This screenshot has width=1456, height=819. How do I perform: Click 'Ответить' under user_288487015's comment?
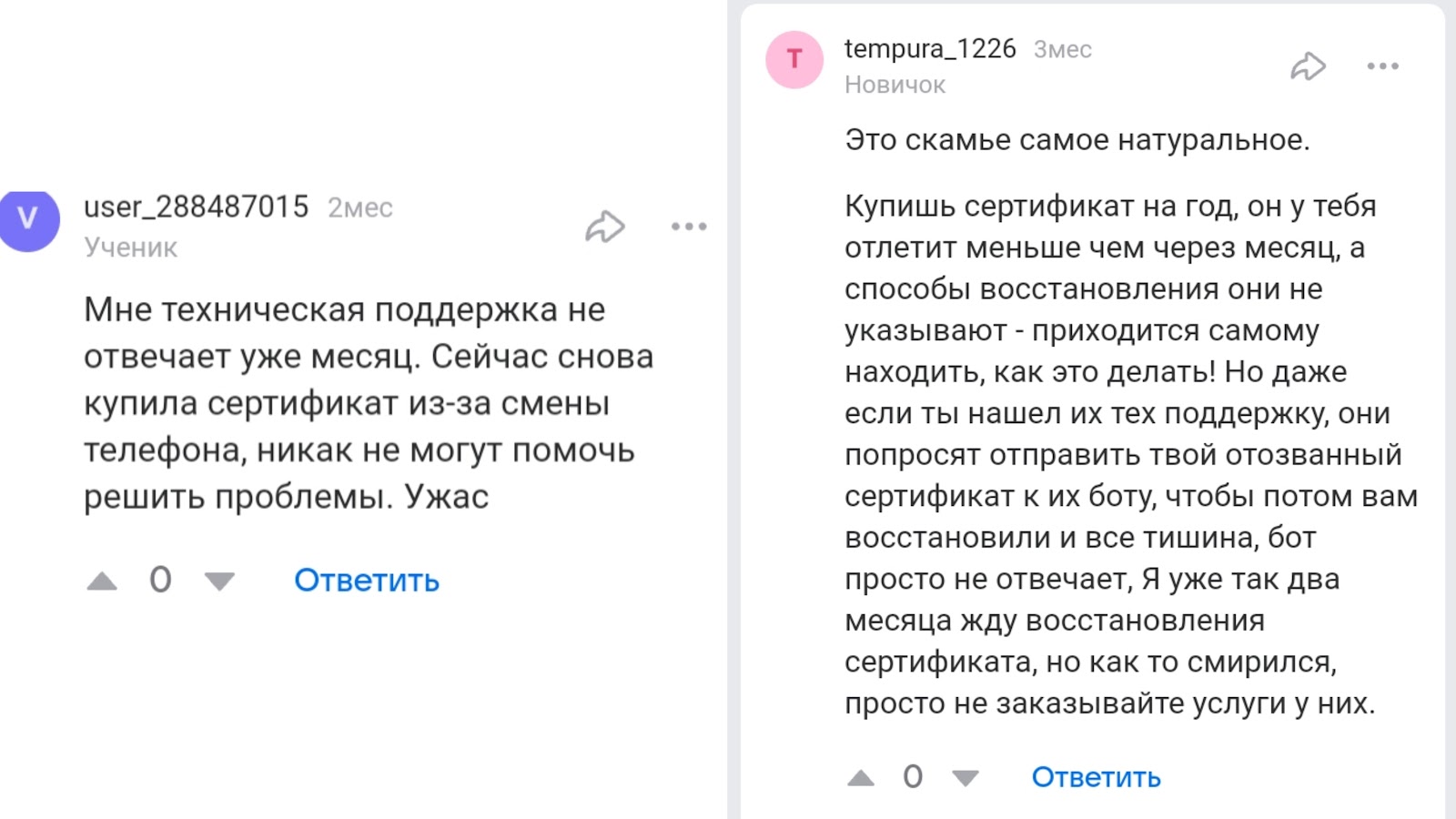point(364,580)
